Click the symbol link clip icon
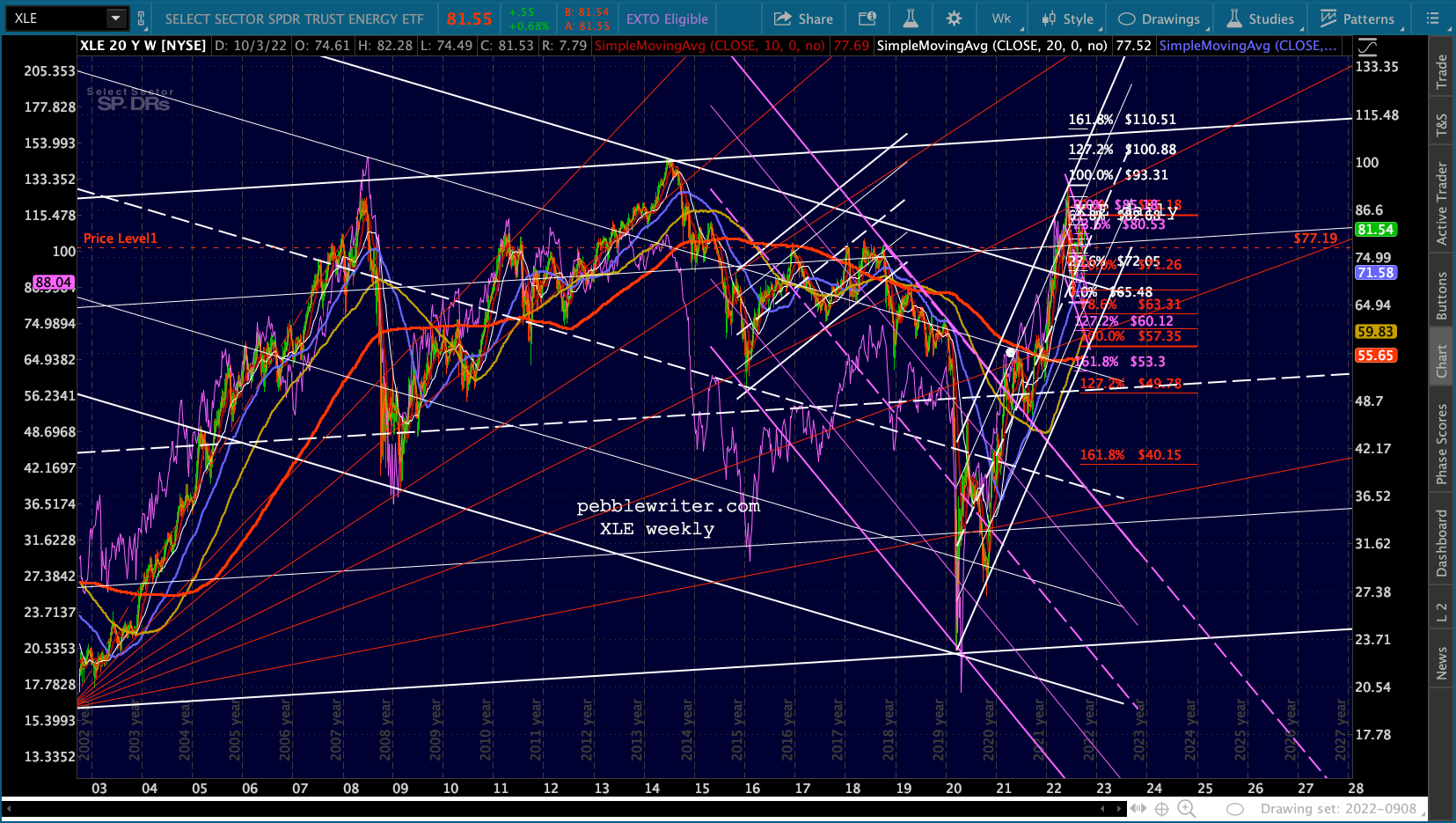 tap(141, 18)
